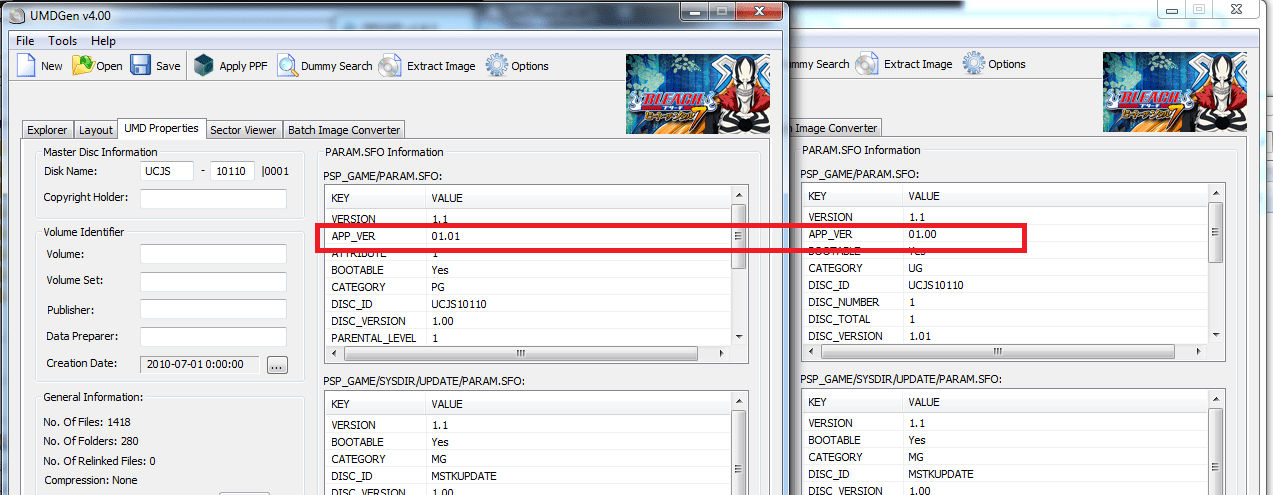Screen dimensions: 1273x495
Task: Open the Tools menu
Action: (x=62, y=41)
